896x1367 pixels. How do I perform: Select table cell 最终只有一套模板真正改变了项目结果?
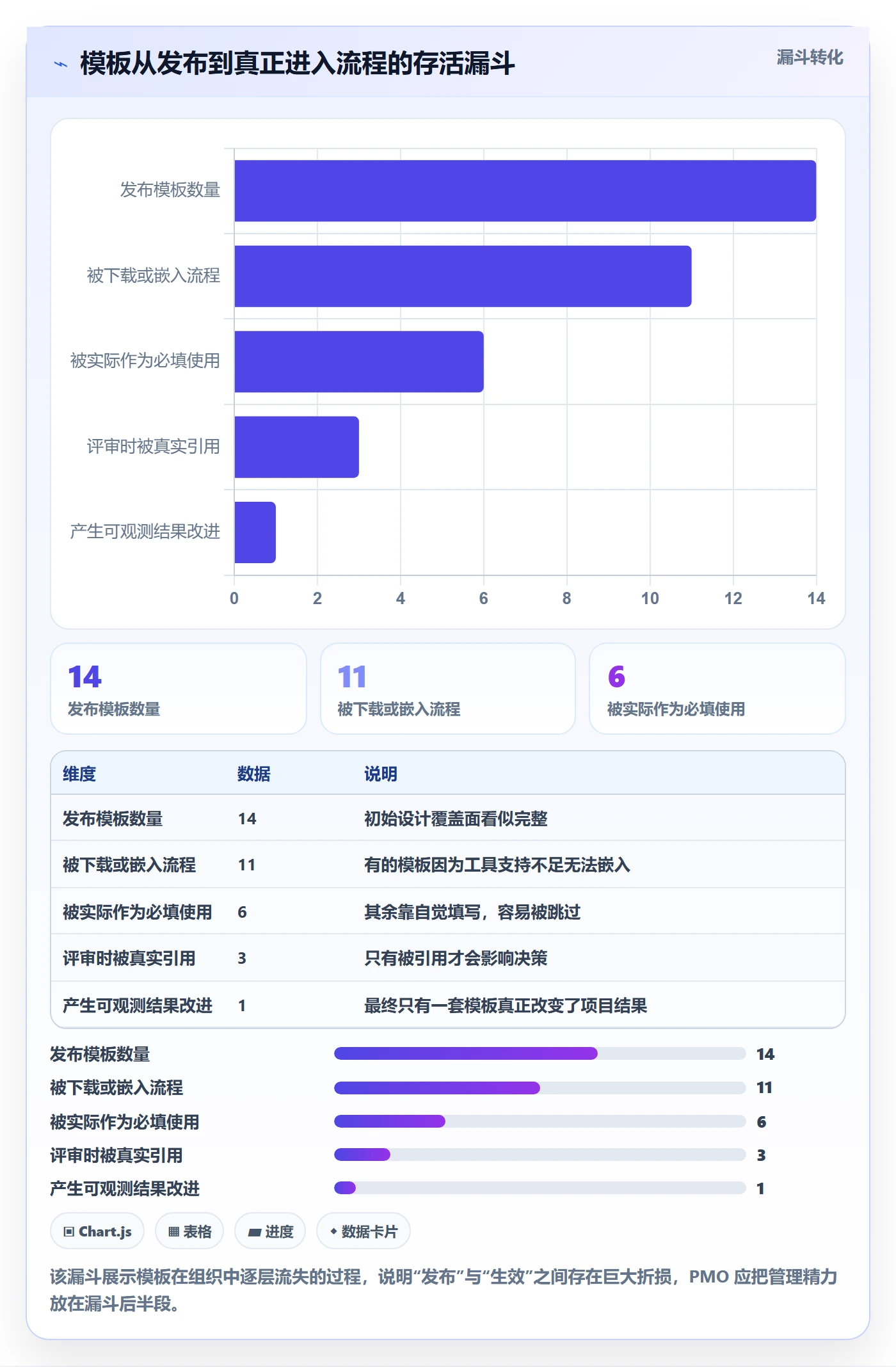coord(506,1005)
